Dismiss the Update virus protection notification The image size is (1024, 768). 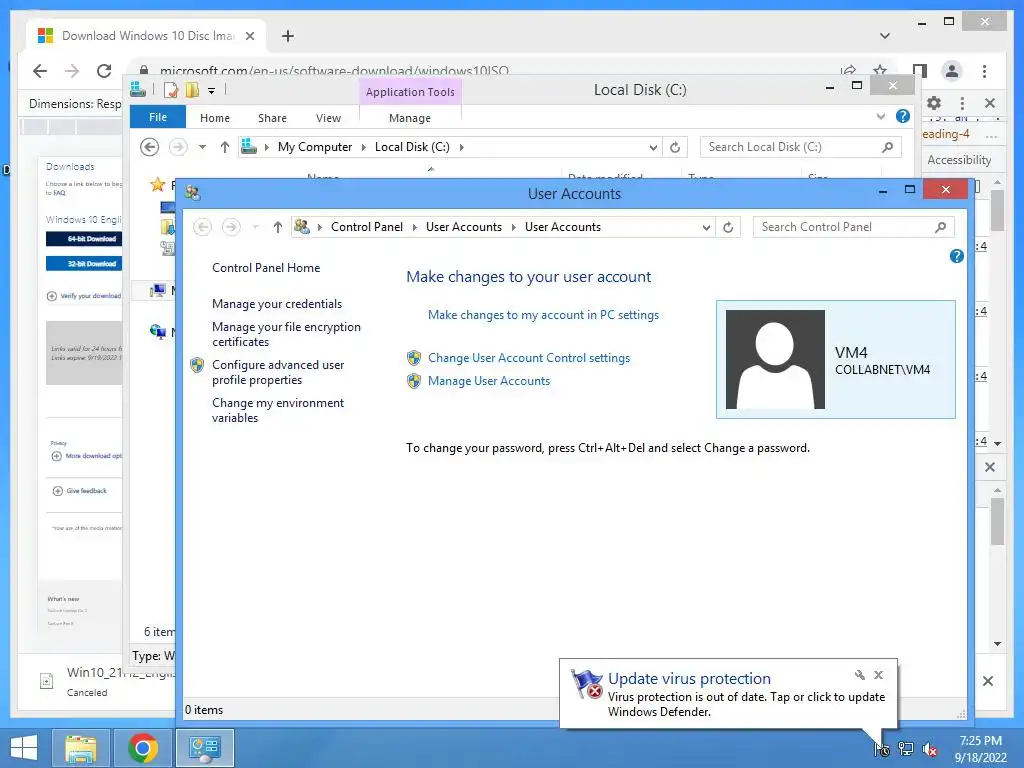coord(878,675)
